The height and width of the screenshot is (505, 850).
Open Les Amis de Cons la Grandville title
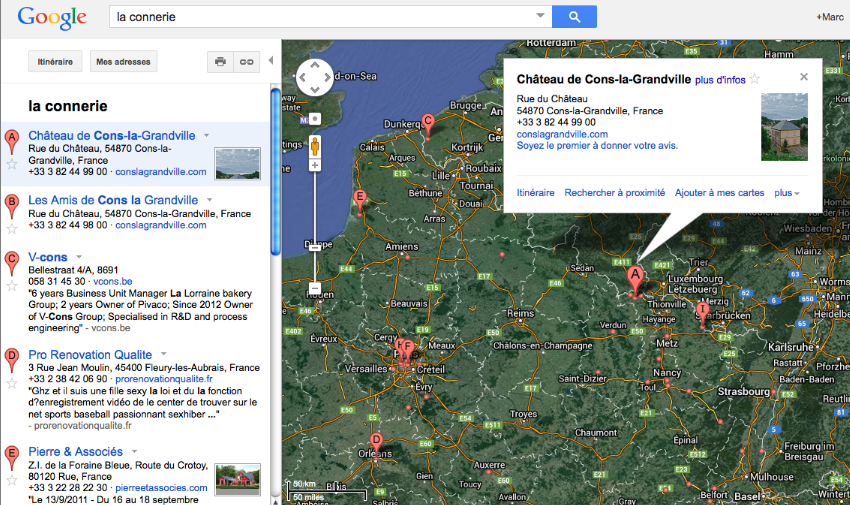pyautogui.click(x=113, y=200)
